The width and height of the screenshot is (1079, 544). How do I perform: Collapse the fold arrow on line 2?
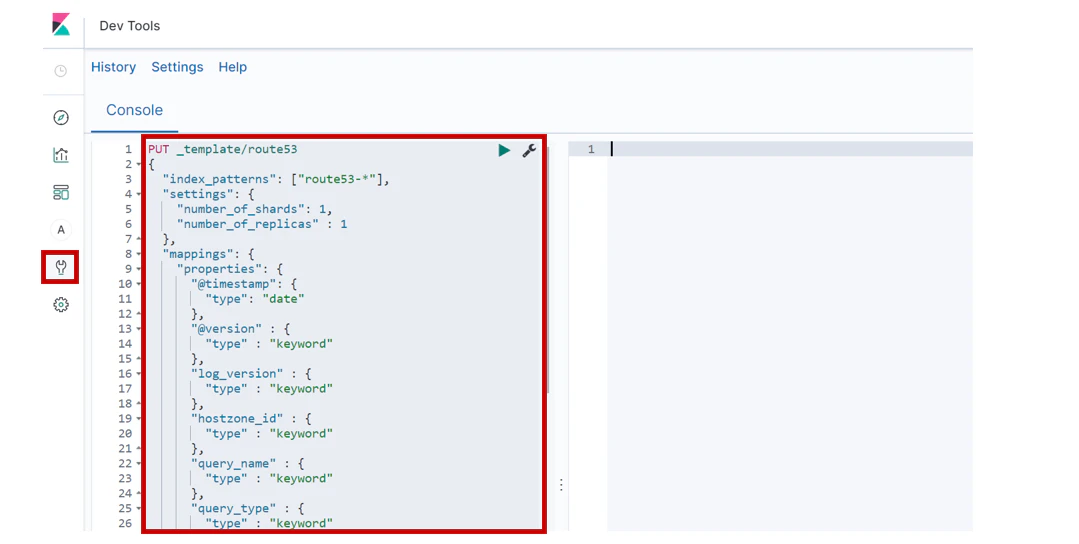tap(138, 164)
